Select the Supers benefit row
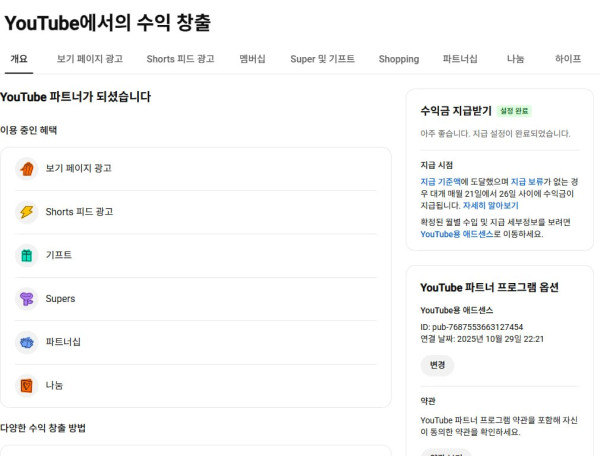This screenshot has width=600, height=456. (x=196, y=299)
